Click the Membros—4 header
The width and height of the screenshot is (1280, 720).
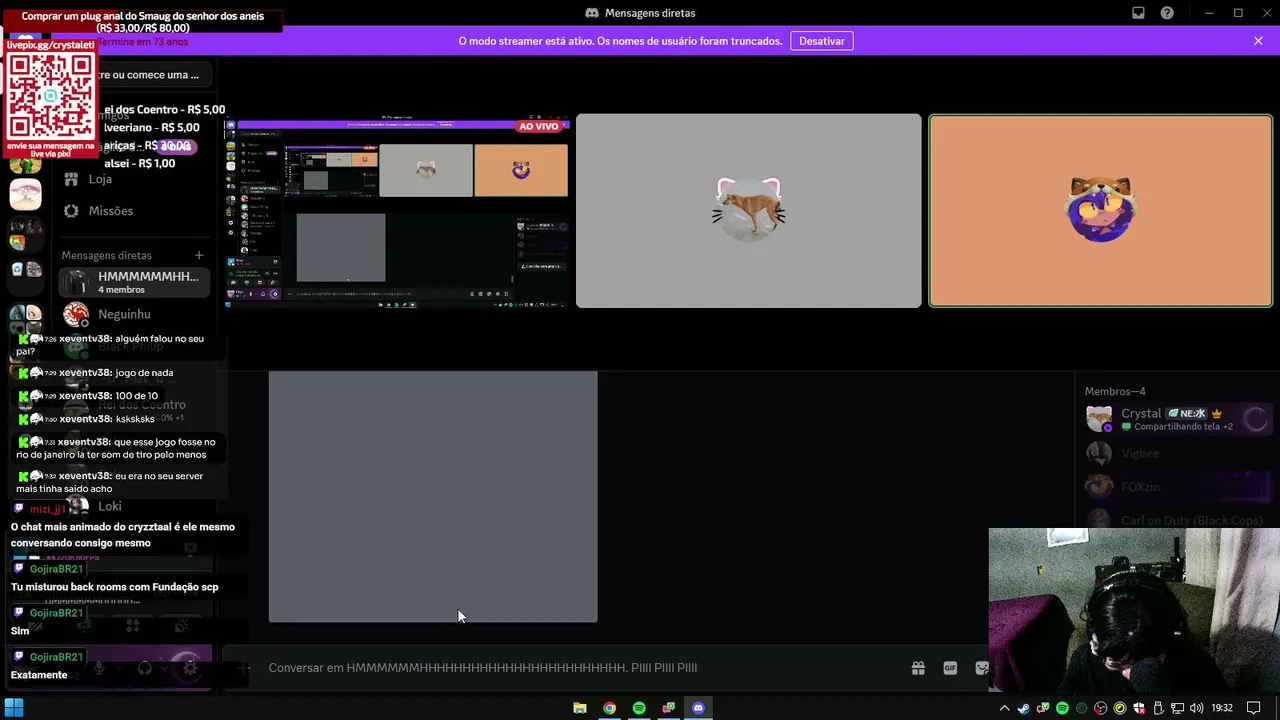[1115, 391]
